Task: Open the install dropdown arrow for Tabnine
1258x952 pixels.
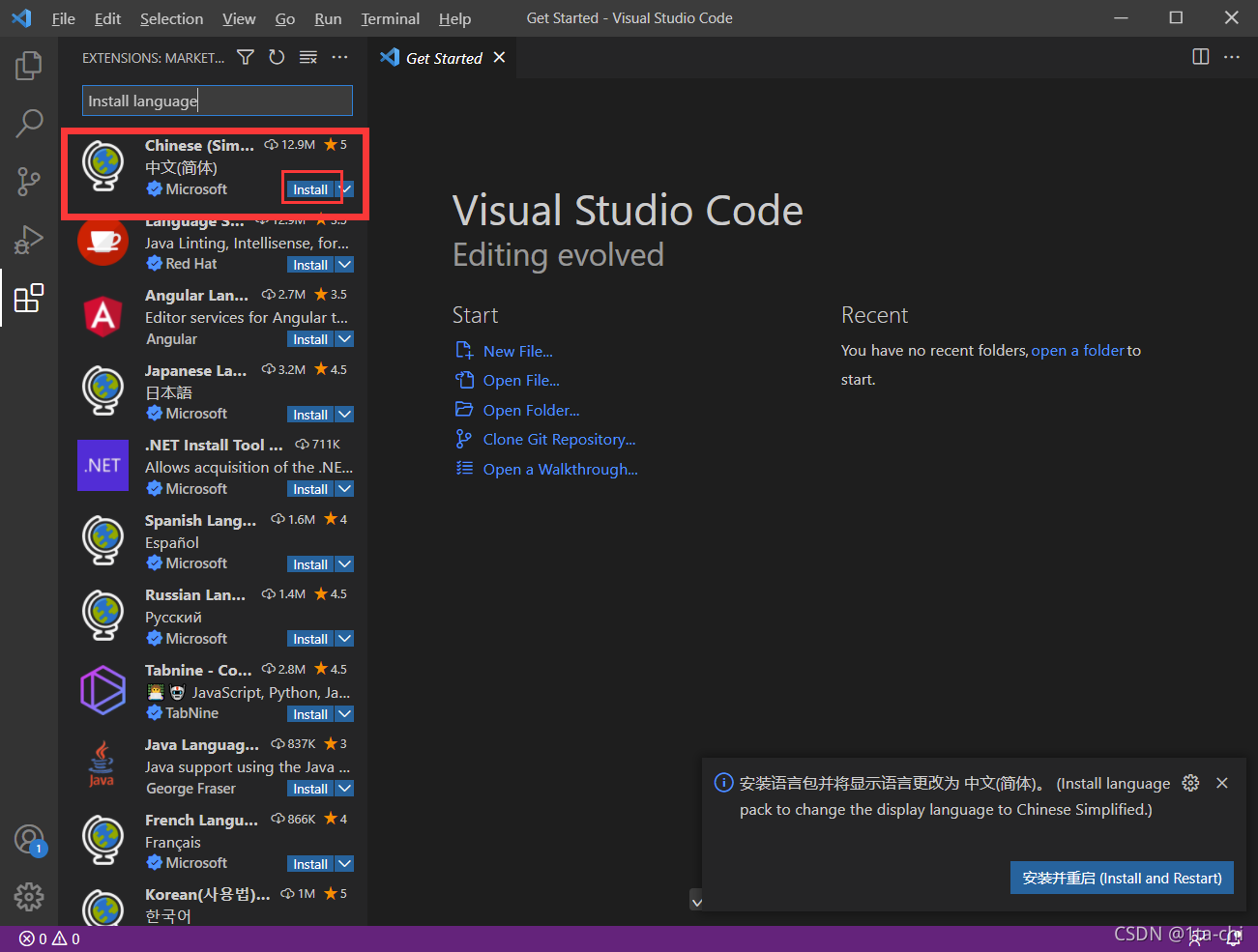Action: click(345, 713)
